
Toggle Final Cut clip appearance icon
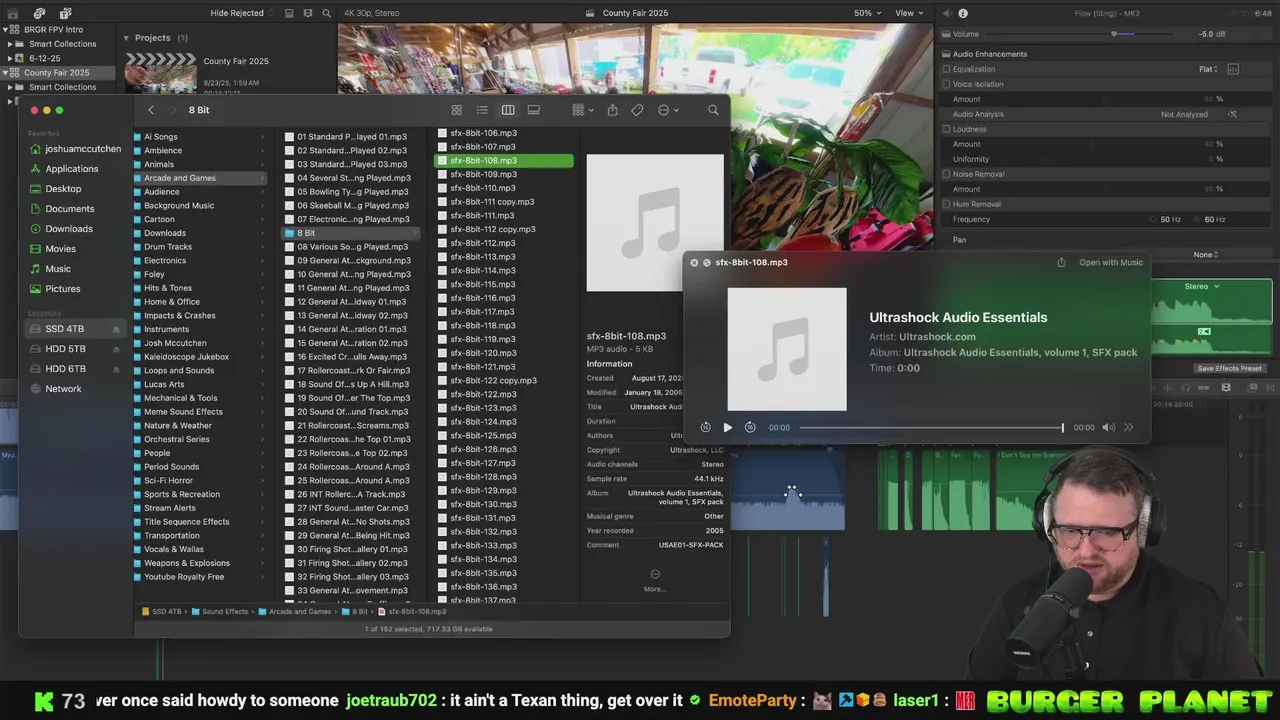288,13
